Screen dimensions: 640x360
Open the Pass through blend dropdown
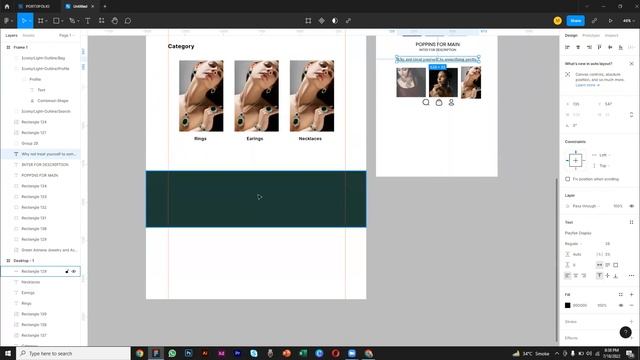click(586, 206)
